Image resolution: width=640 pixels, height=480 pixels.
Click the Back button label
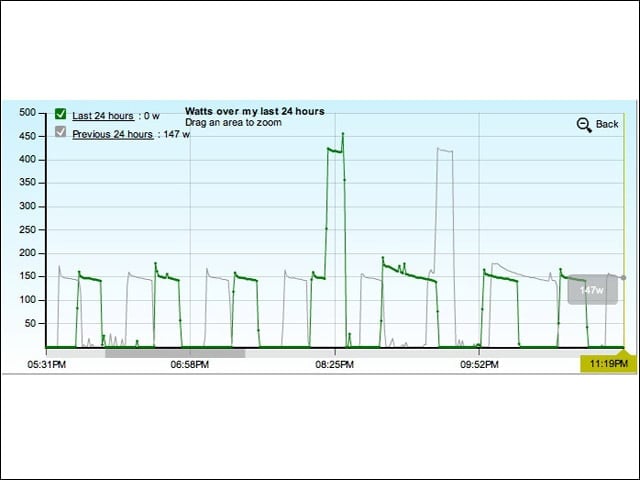(x=607, y=124)
